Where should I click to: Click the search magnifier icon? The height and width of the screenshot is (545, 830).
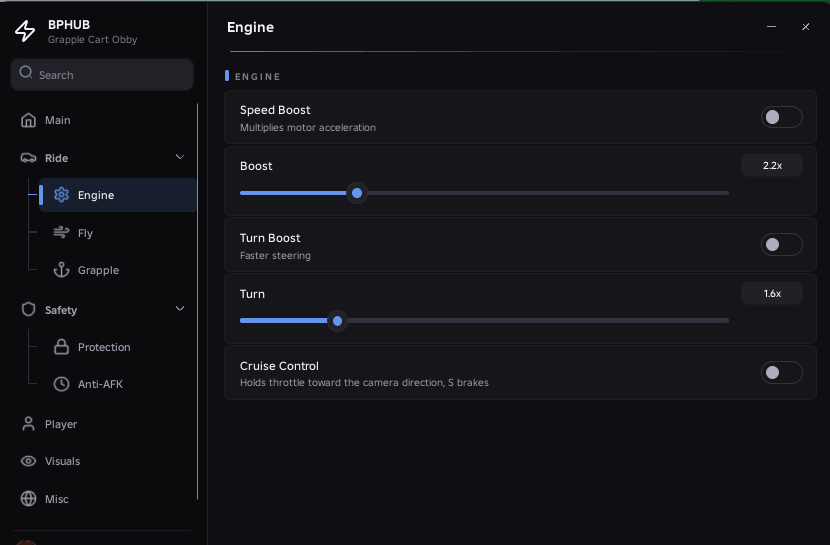click(26, 72)
